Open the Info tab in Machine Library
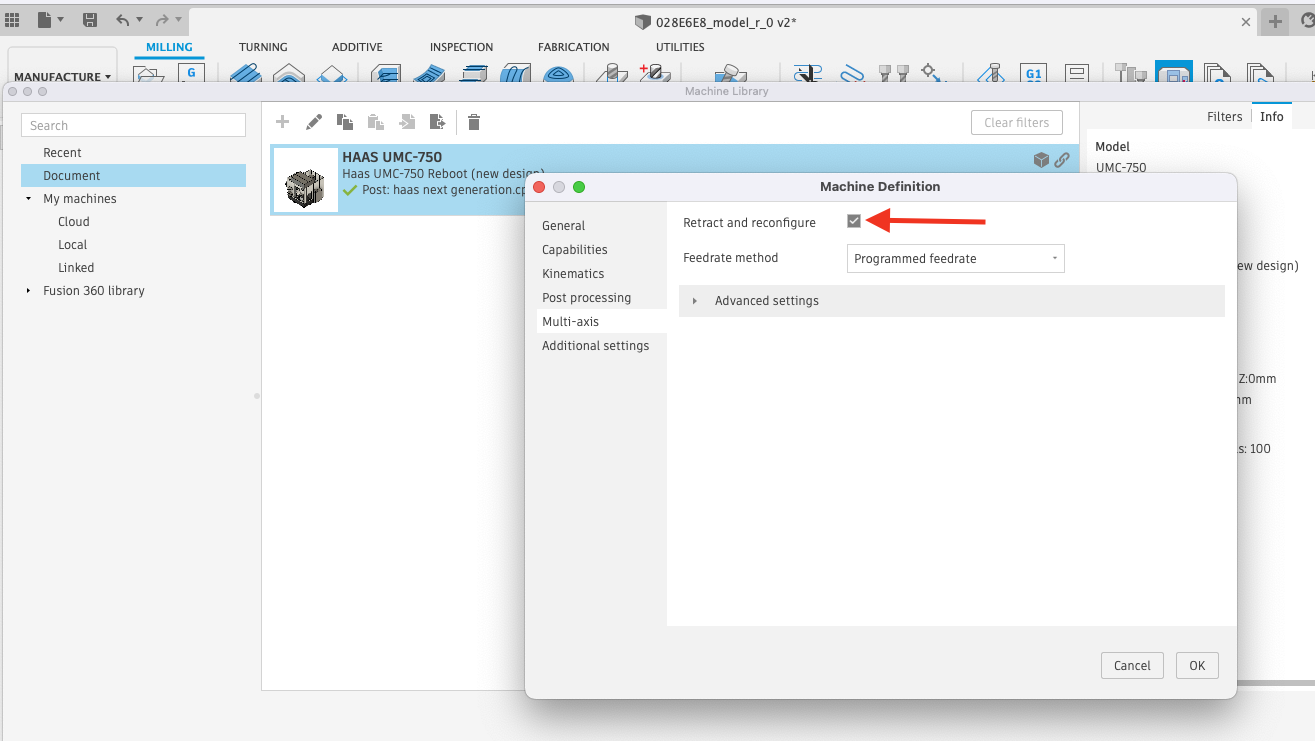Viewport: 1315px width, 741px height. click(1271, 117)
